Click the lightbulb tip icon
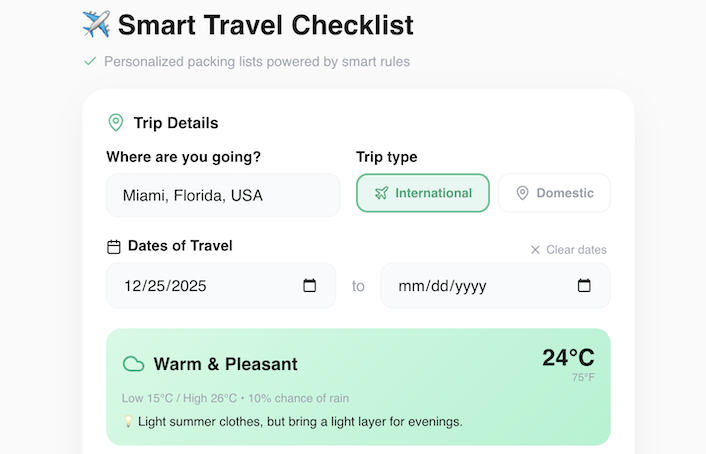This screenshot has height=454, width=706. pyautogui.click(x=128, y=421)
